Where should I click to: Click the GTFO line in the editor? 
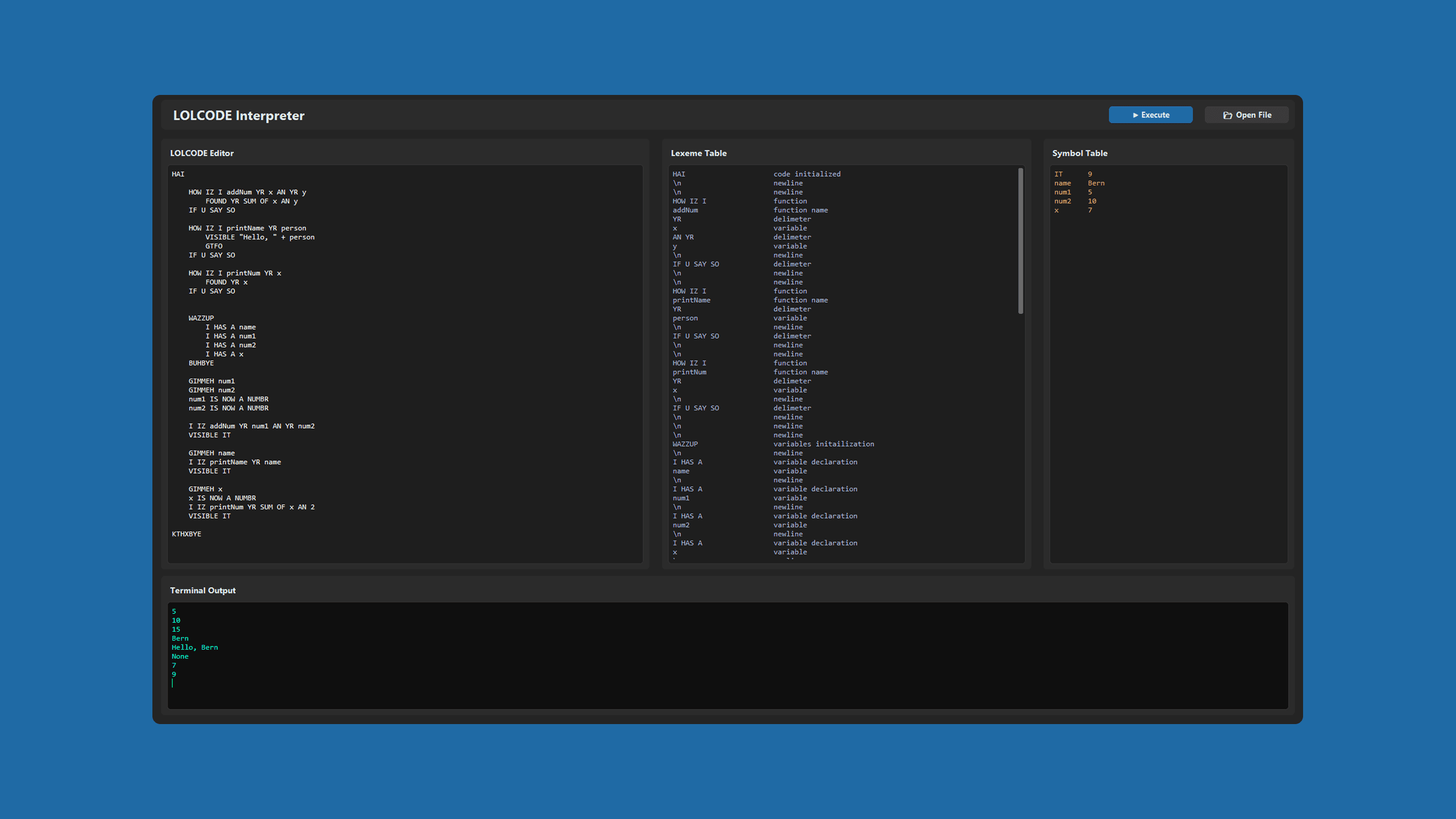click(x=214, y=246)
